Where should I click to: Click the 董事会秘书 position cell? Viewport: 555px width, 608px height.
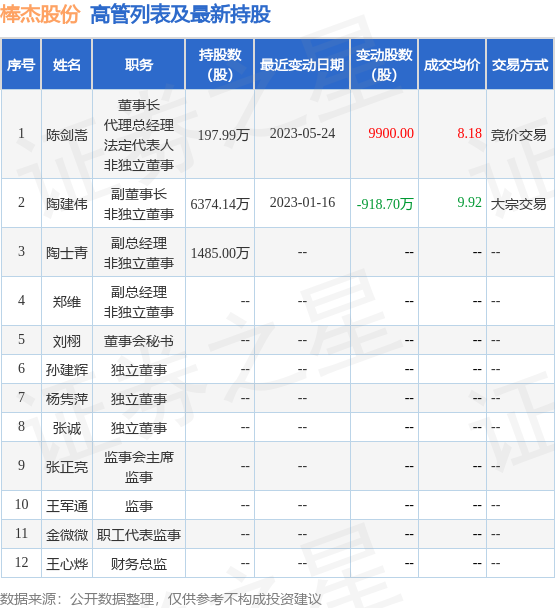(138, 341)
